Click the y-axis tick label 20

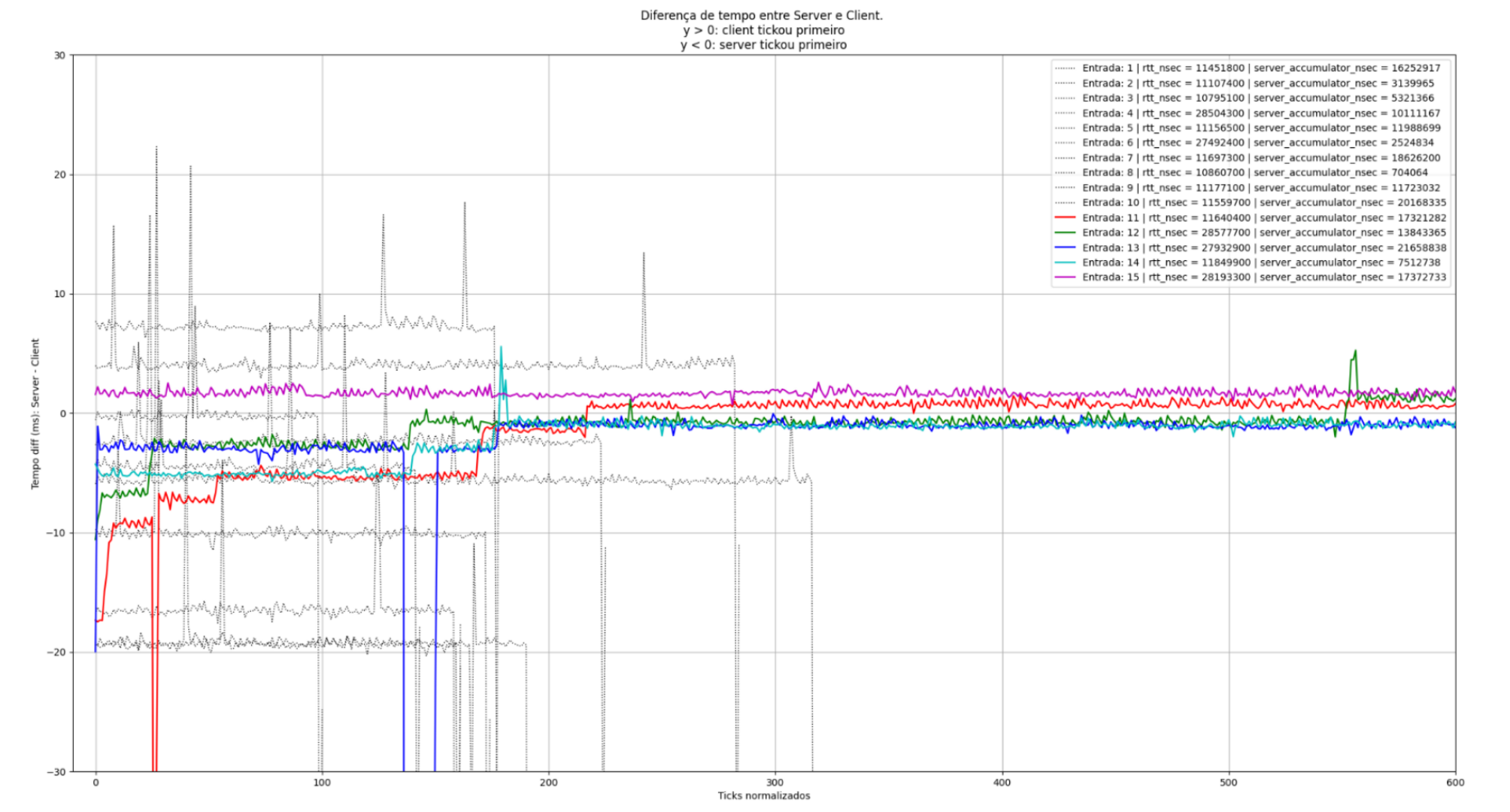59,175
